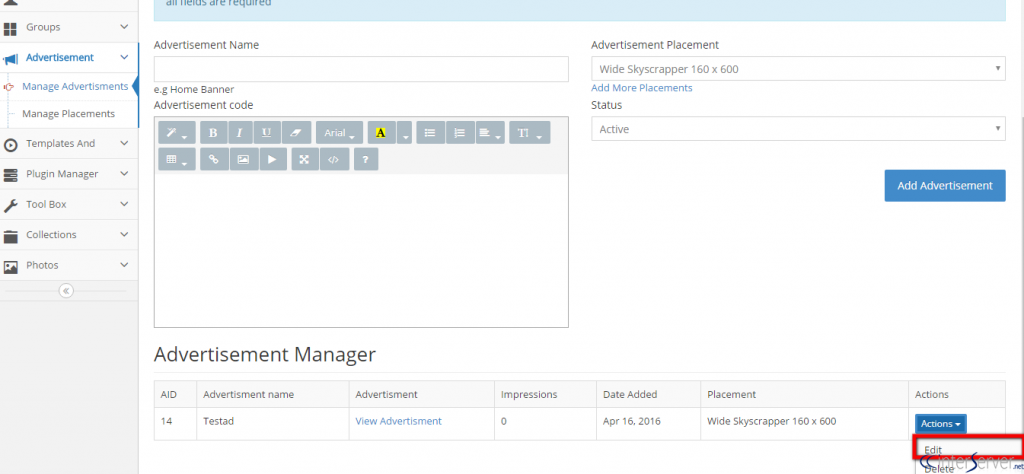This screenshot has height=474, width=1024.
Task: Click inside the Advertisement code editor area
Action: tap(361, 250)
